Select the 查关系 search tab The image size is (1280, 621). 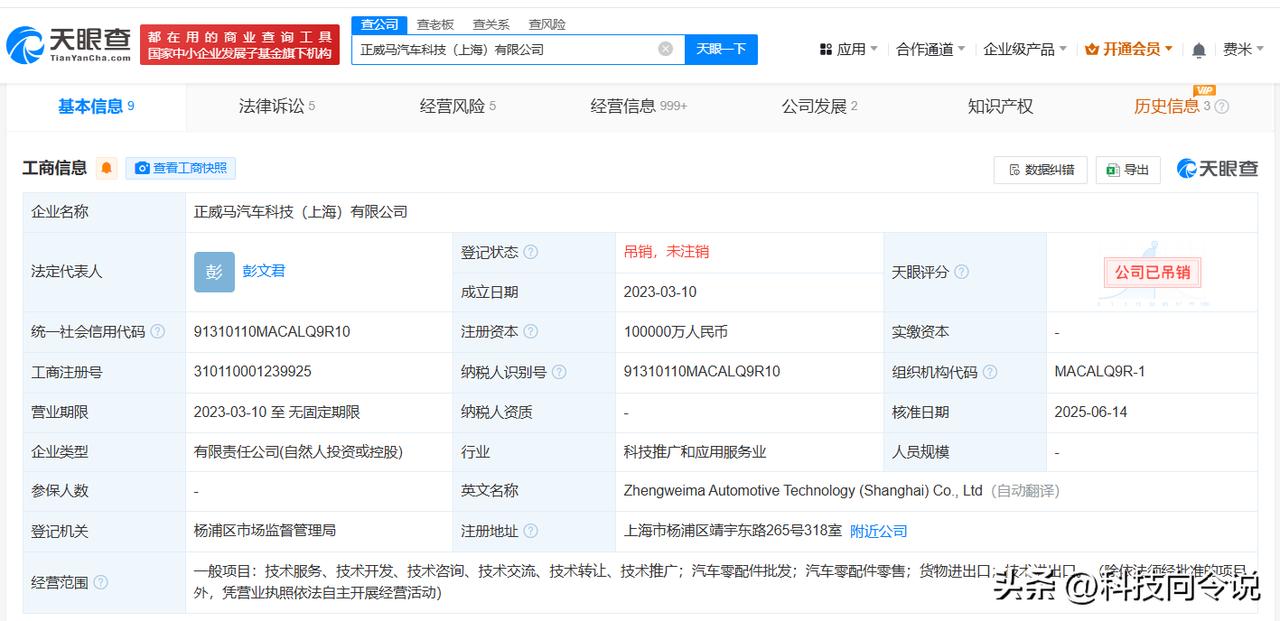point(491,24)
